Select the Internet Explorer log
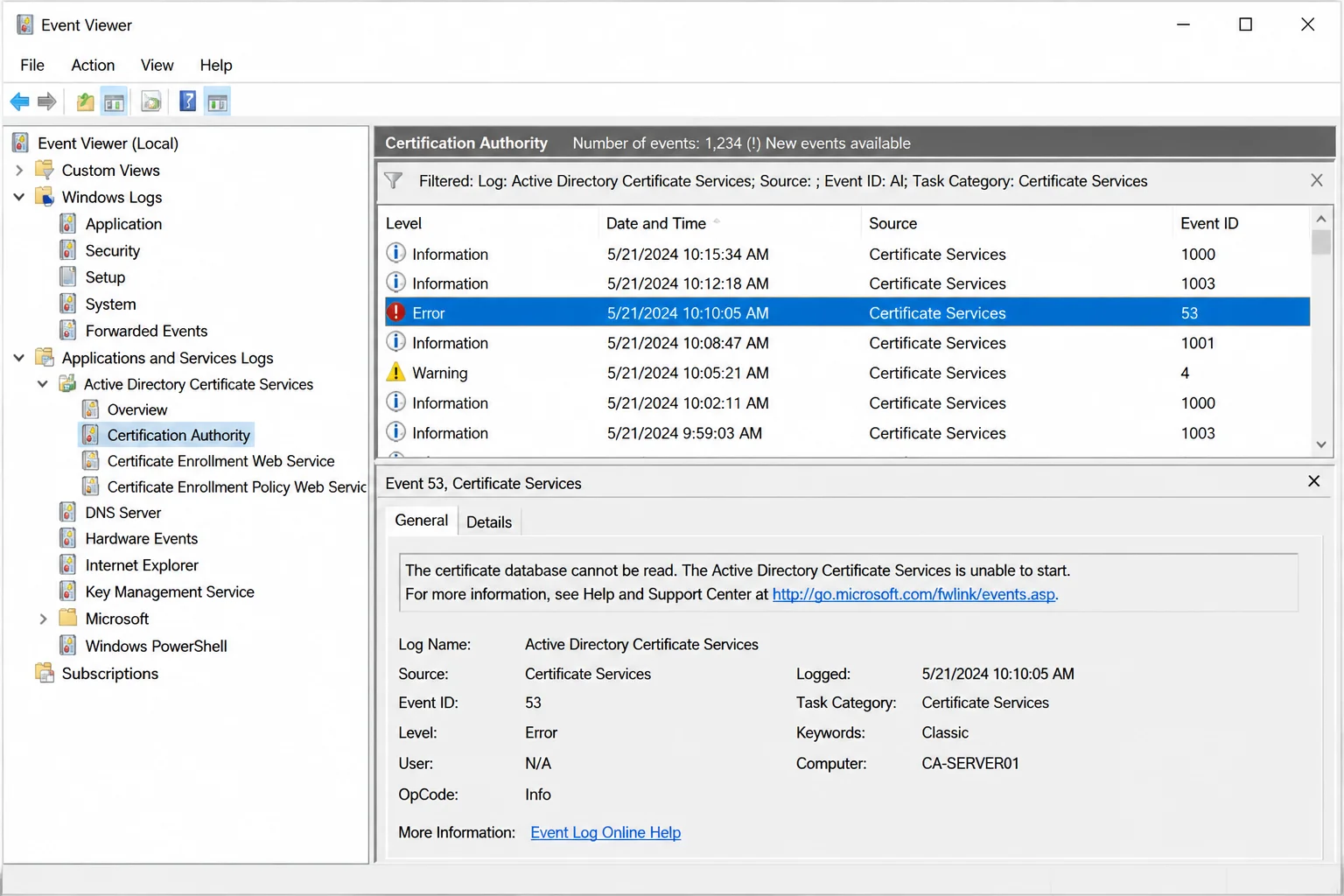This screenshot has width=1344, height=896. click(142, 565)
